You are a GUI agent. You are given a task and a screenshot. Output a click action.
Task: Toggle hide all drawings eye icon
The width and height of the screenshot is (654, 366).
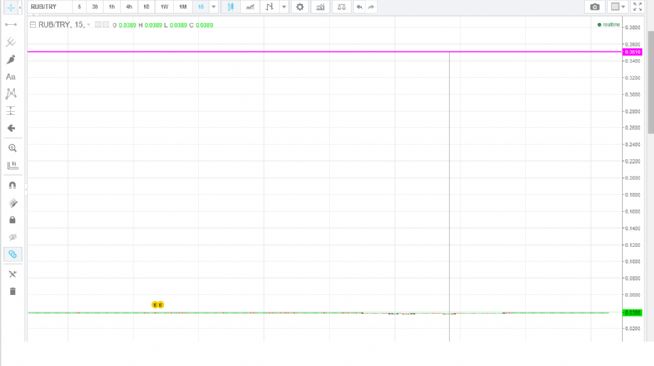pyautogui.click(x=13, y=237)
